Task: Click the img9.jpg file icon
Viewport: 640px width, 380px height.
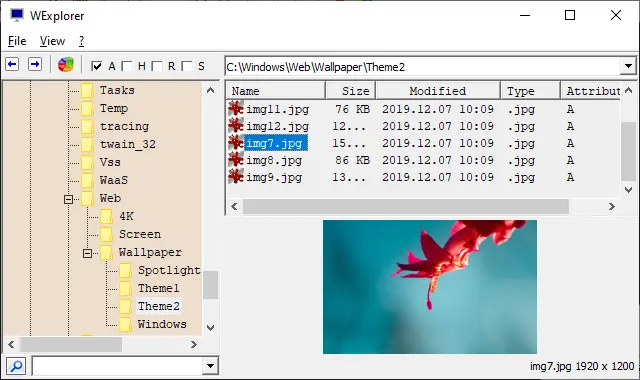Action: point(236,177)
